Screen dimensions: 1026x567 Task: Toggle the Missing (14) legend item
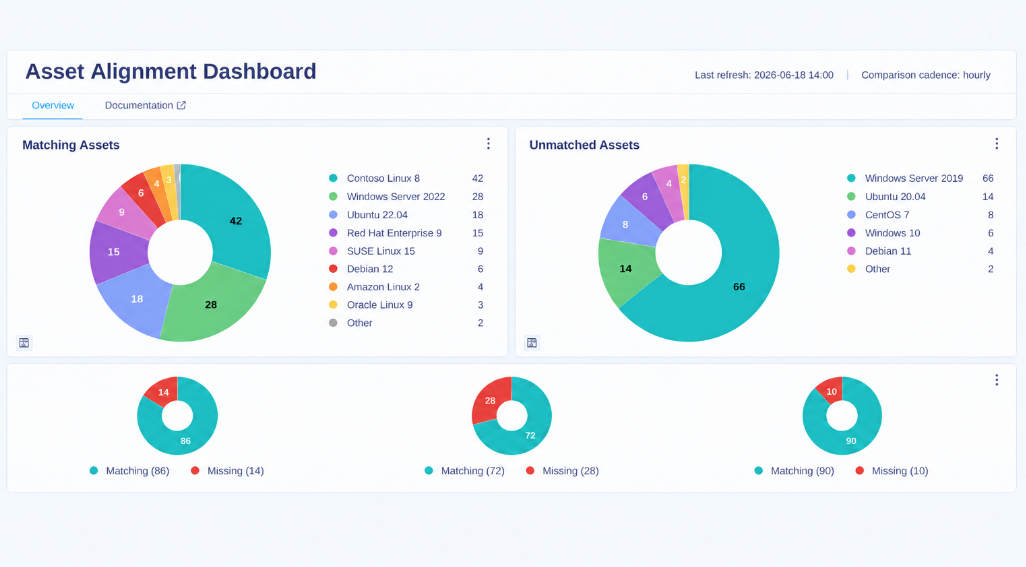228,471
